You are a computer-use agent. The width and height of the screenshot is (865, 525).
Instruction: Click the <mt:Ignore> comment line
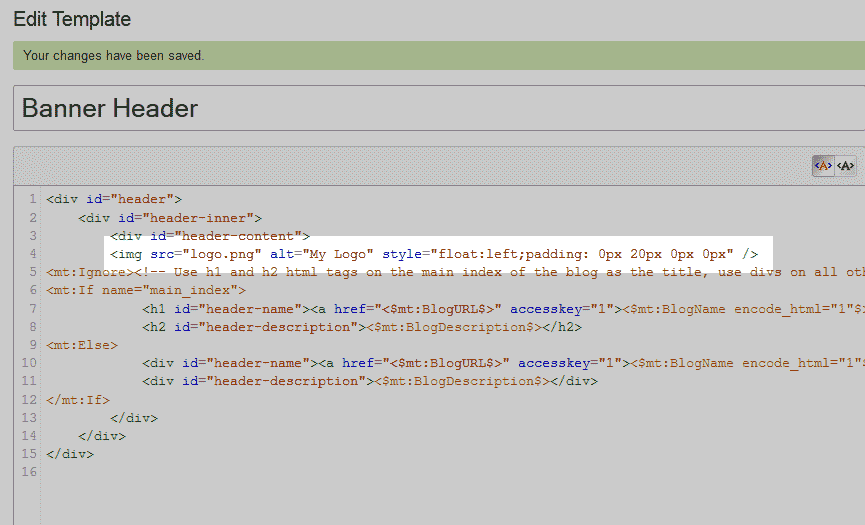[456, 272]
